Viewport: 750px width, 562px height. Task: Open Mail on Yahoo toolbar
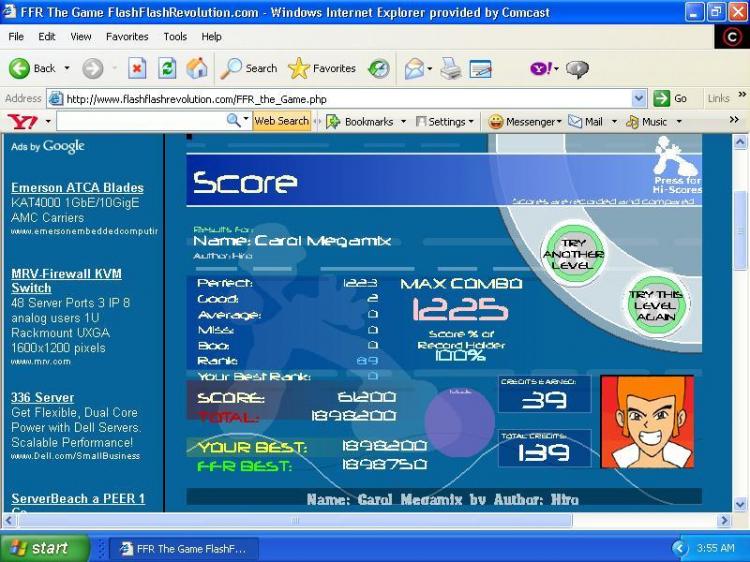[x=585, y=121]
